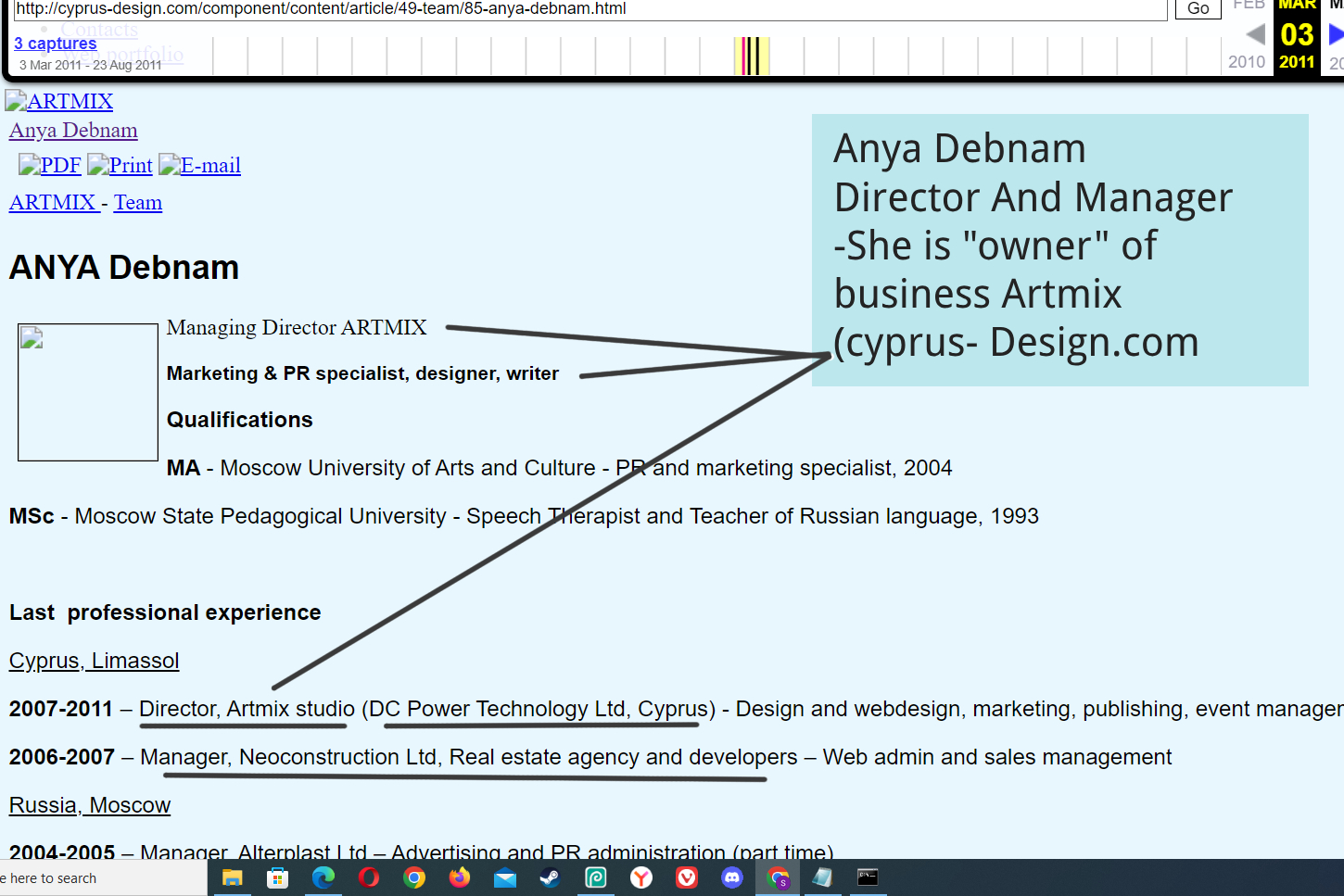The image size is (1344, 896).
Task: Open the Mail app from the taskbar
Action: 505,877
